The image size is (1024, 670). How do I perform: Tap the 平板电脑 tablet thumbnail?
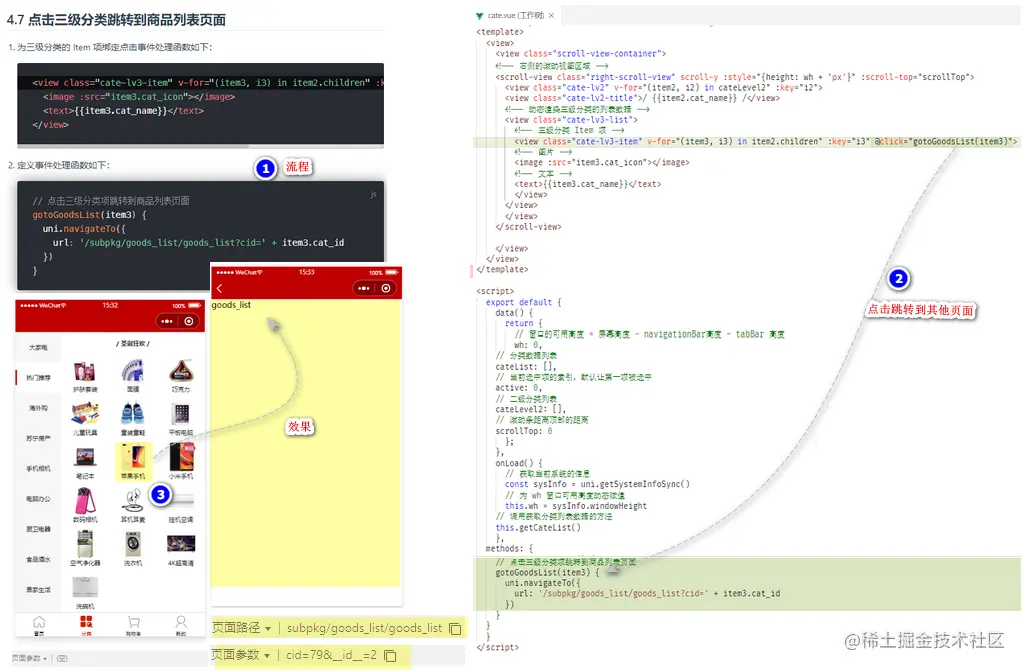181,414
